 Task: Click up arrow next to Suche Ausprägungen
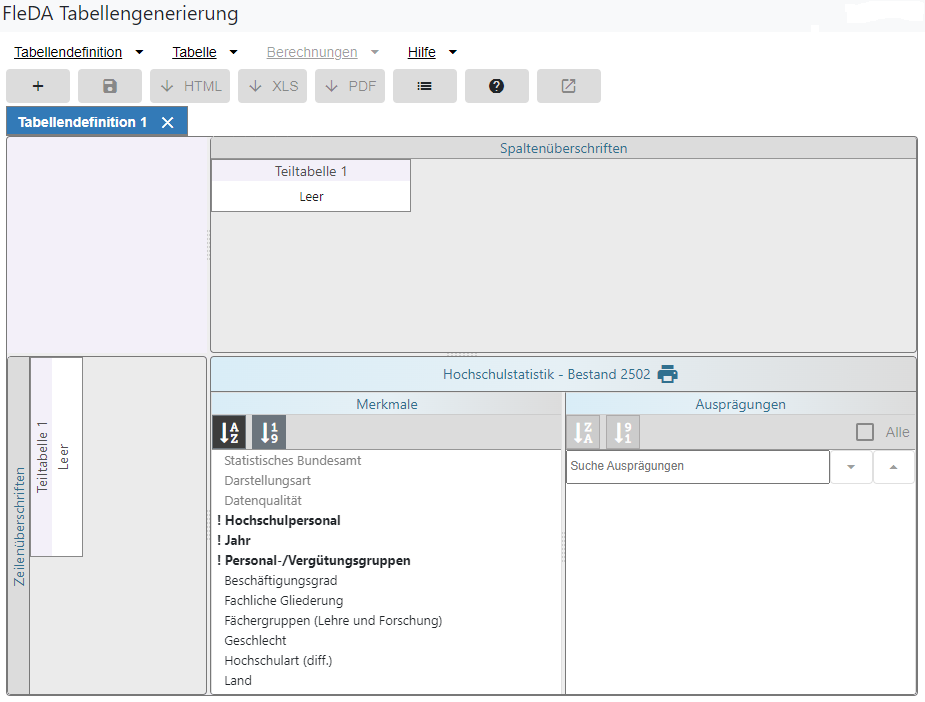893,467
